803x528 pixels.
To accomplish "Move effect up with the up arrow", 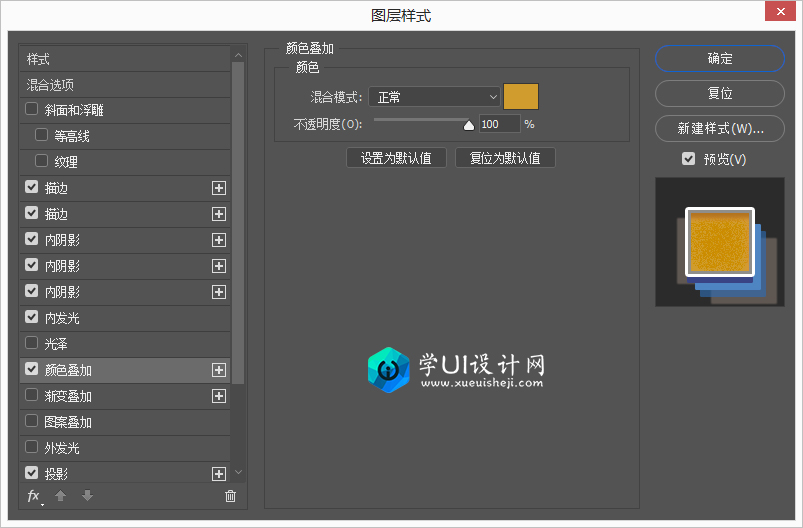I will pos(60,496).
